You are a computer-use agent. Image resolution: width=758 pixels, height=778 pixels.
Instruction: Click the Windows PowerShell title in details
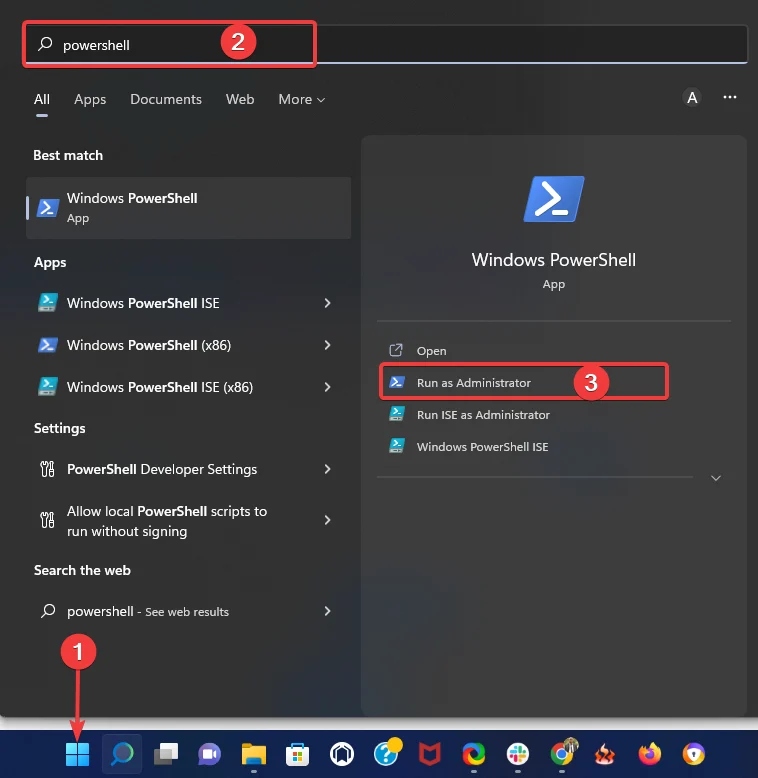pyautogui.click(x=554, y=259)
